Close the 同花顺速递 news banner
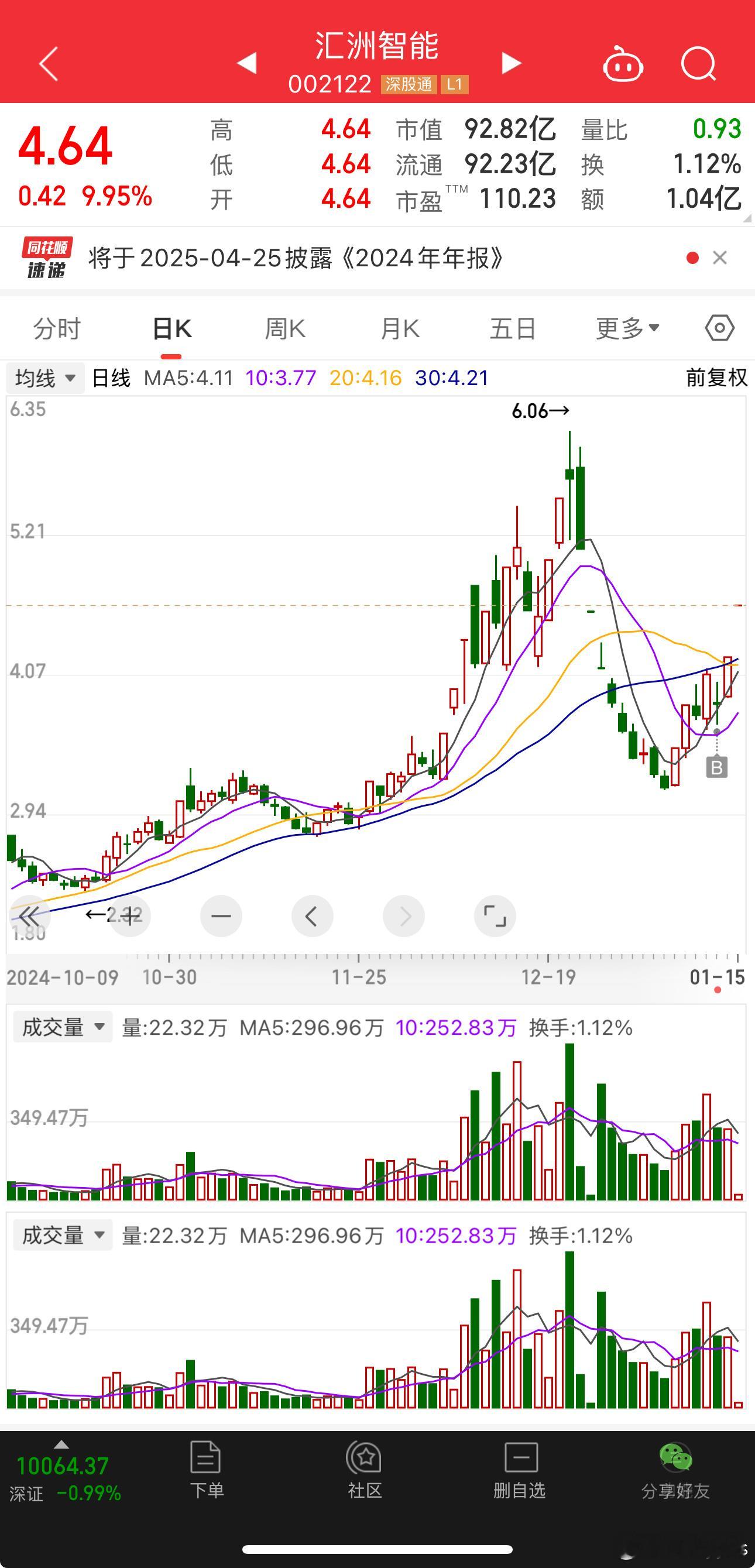The image size is (755, 1568). point(720,258)
